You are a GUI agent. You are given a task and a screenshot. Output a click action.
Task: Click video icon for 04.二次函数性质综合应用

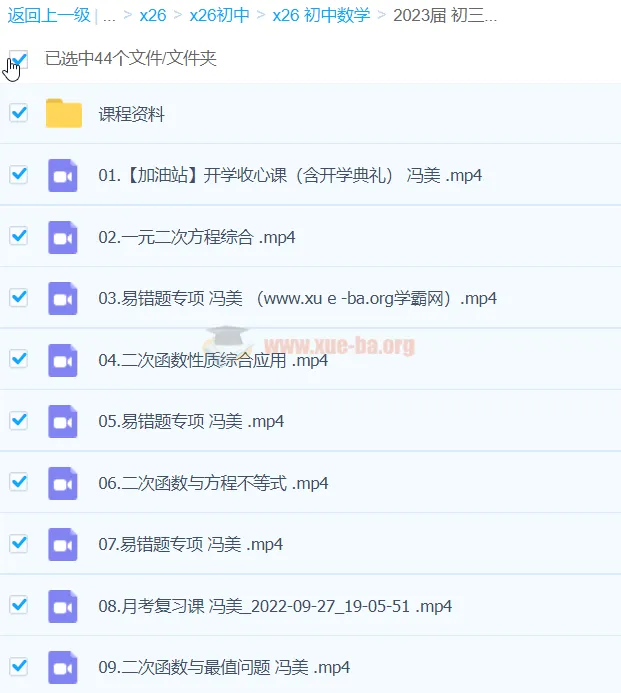(x=63, y=360)
